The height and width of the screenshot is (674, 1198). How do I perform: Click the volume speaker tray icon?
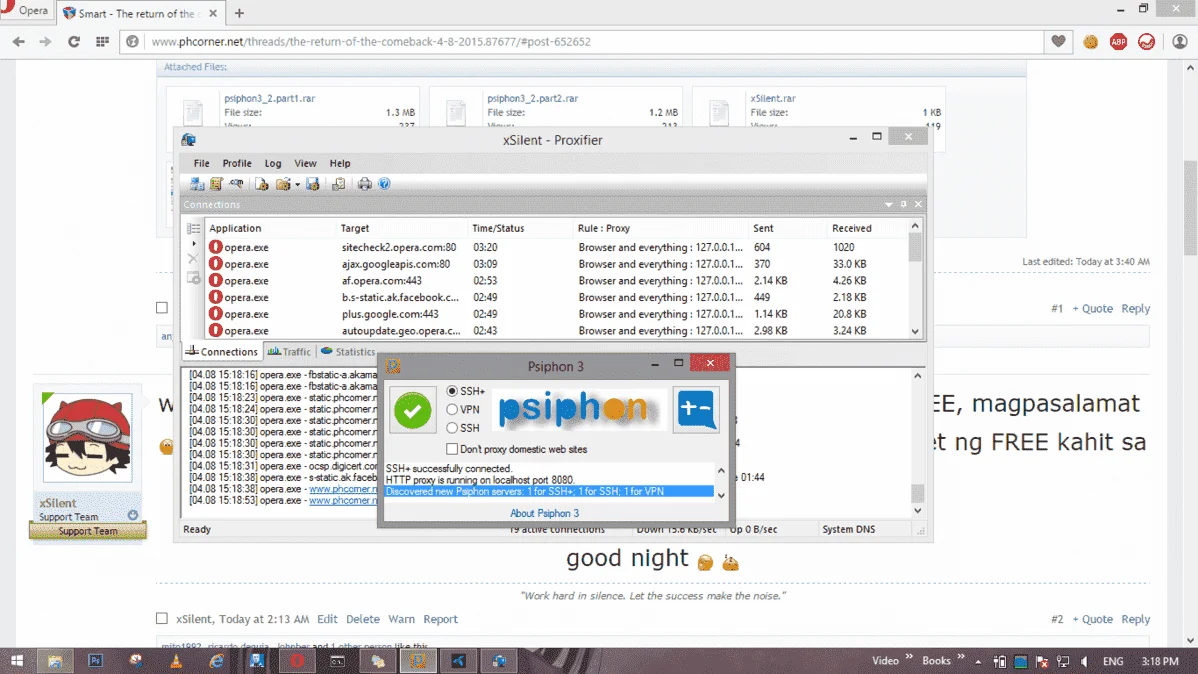pos(1083,662)
